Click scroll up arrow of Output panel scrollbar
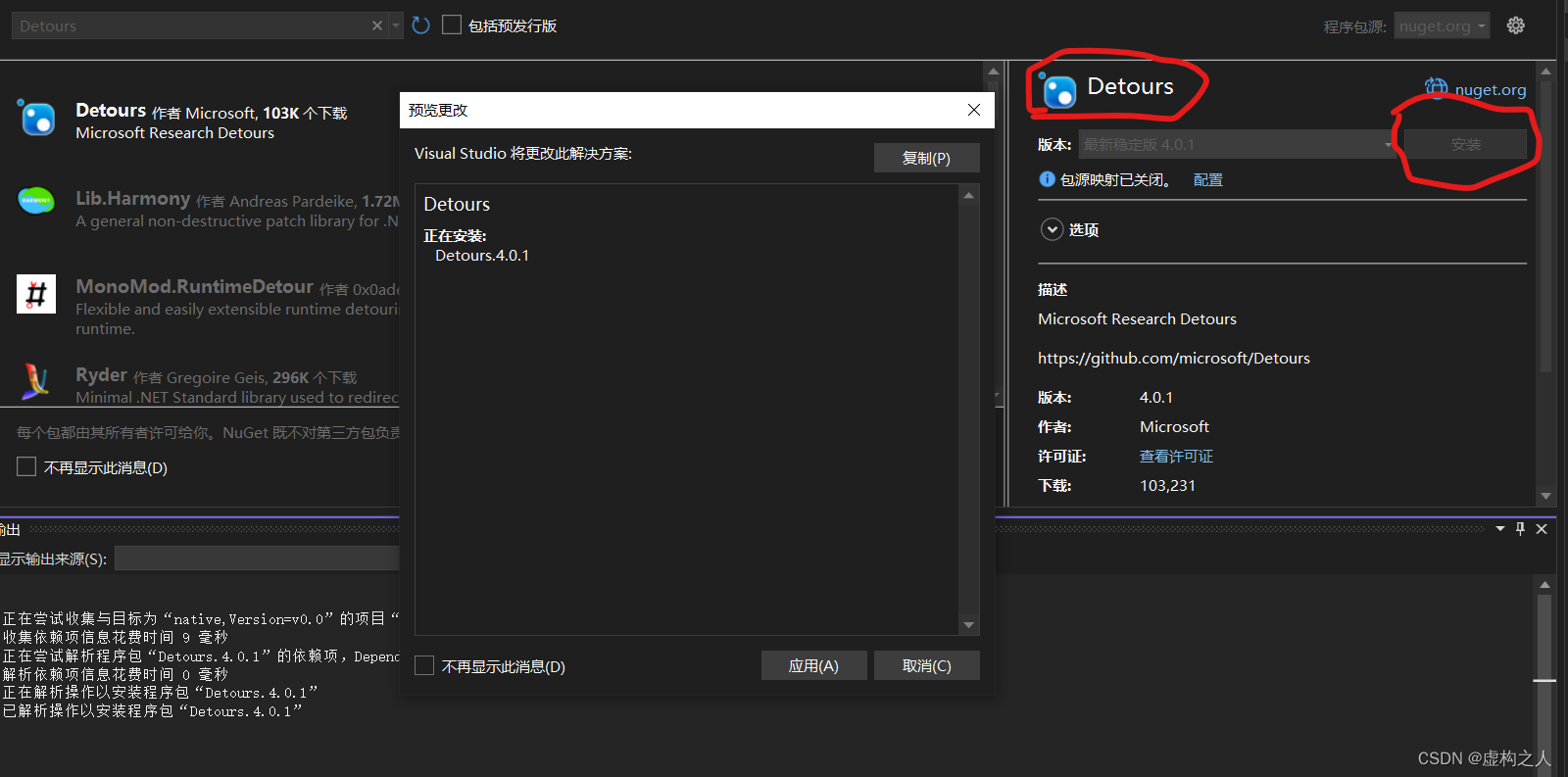 click(1544, 585)
